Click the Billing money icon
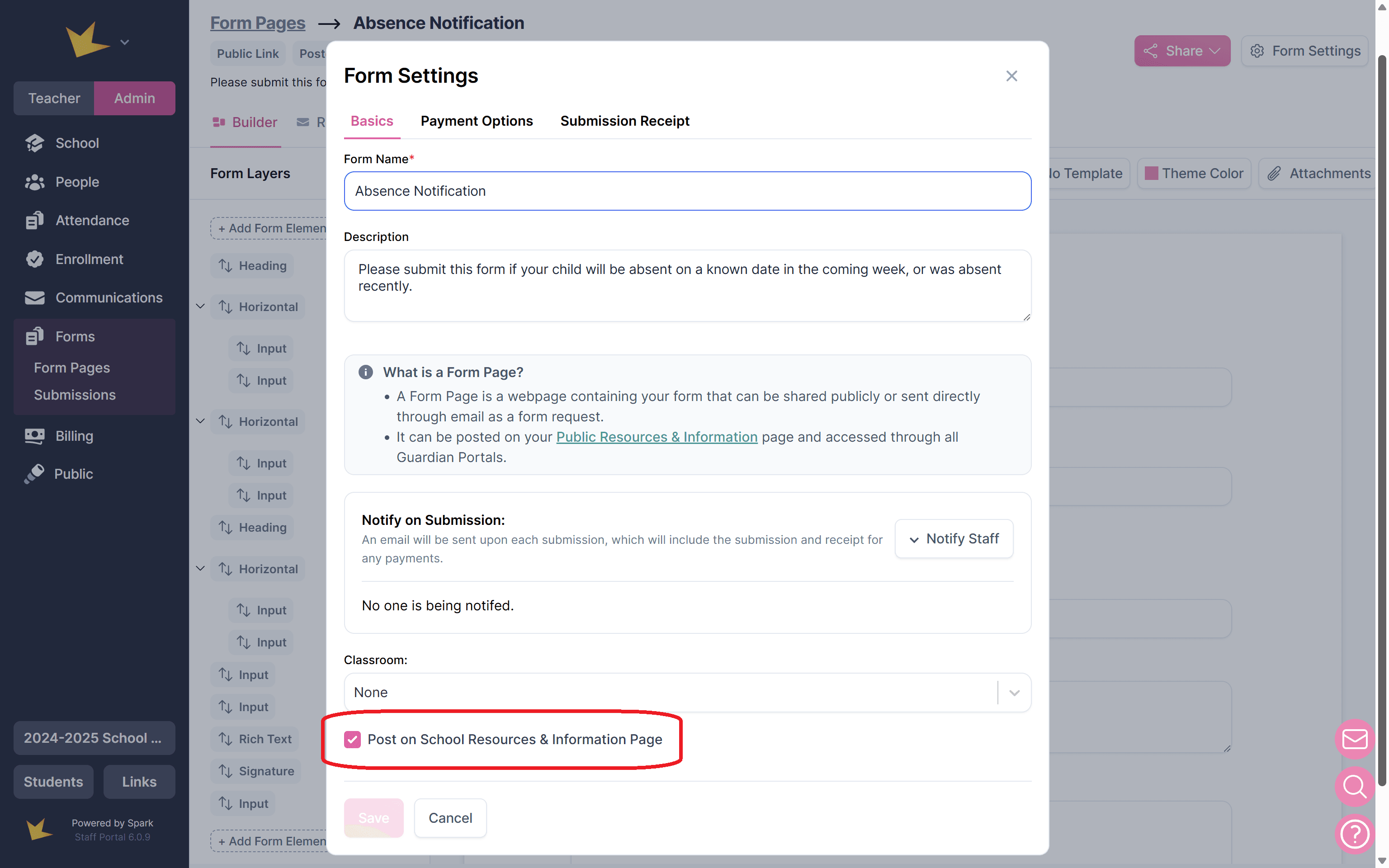The height and width of the screenshot is (868, 1389). coord(34,436)
